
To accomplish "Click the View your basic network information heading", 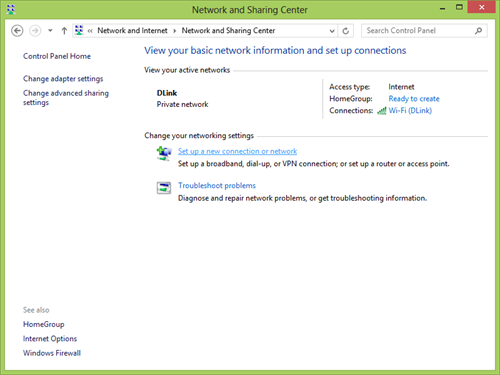I will pos(275,50).
